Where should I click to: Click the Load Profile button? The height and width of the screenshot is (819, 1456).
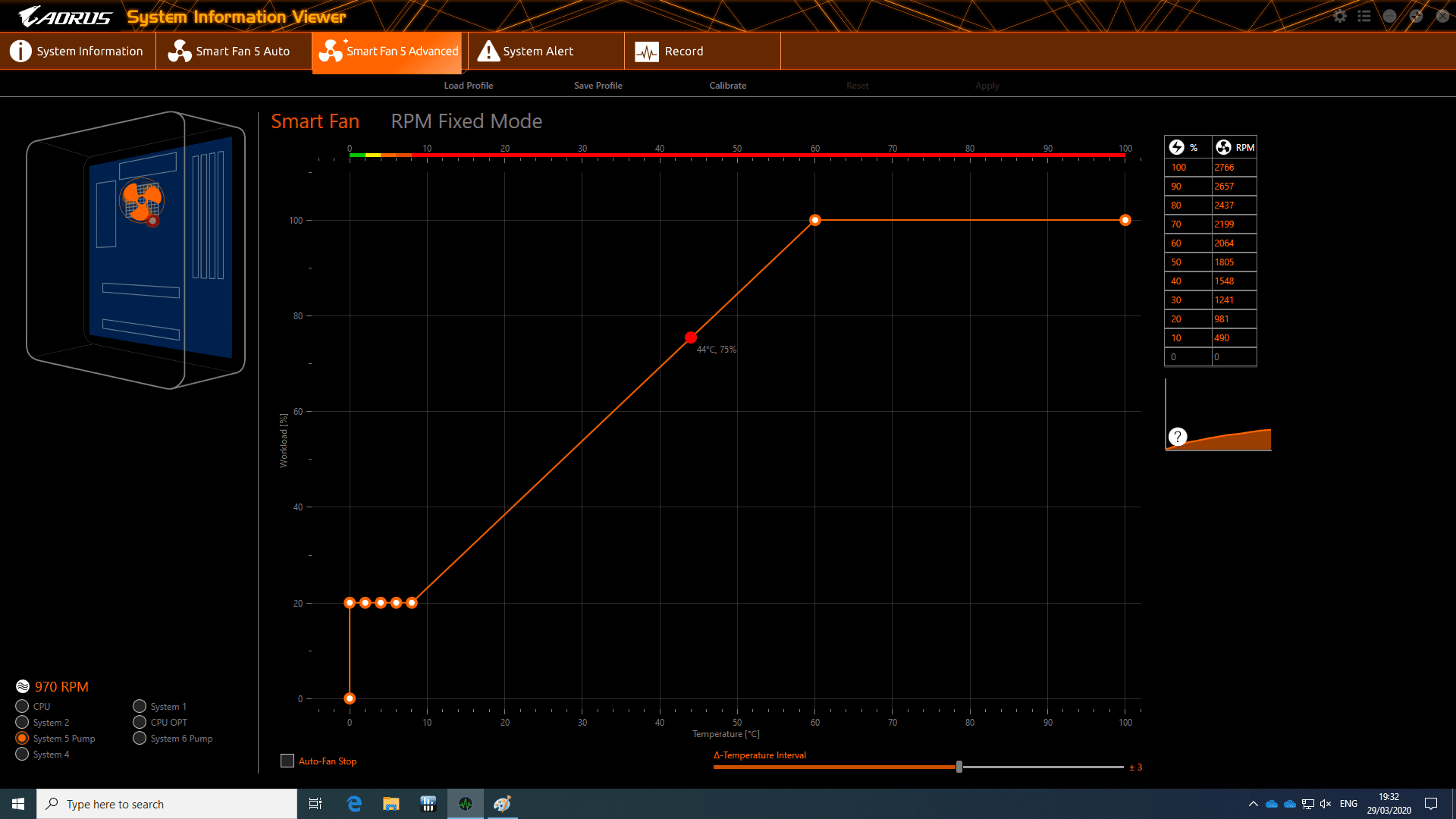tap(468, 86)
